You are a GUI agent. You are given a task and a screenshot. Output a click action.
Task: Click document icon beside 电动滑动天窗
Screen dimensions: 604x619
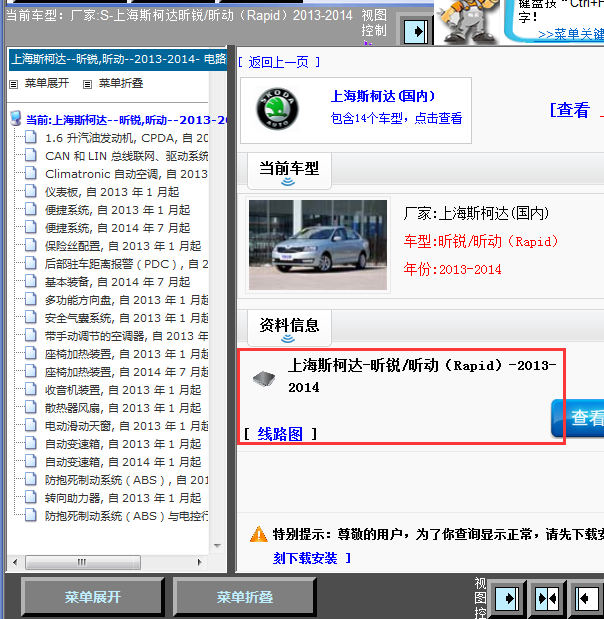tap(30, 425)
